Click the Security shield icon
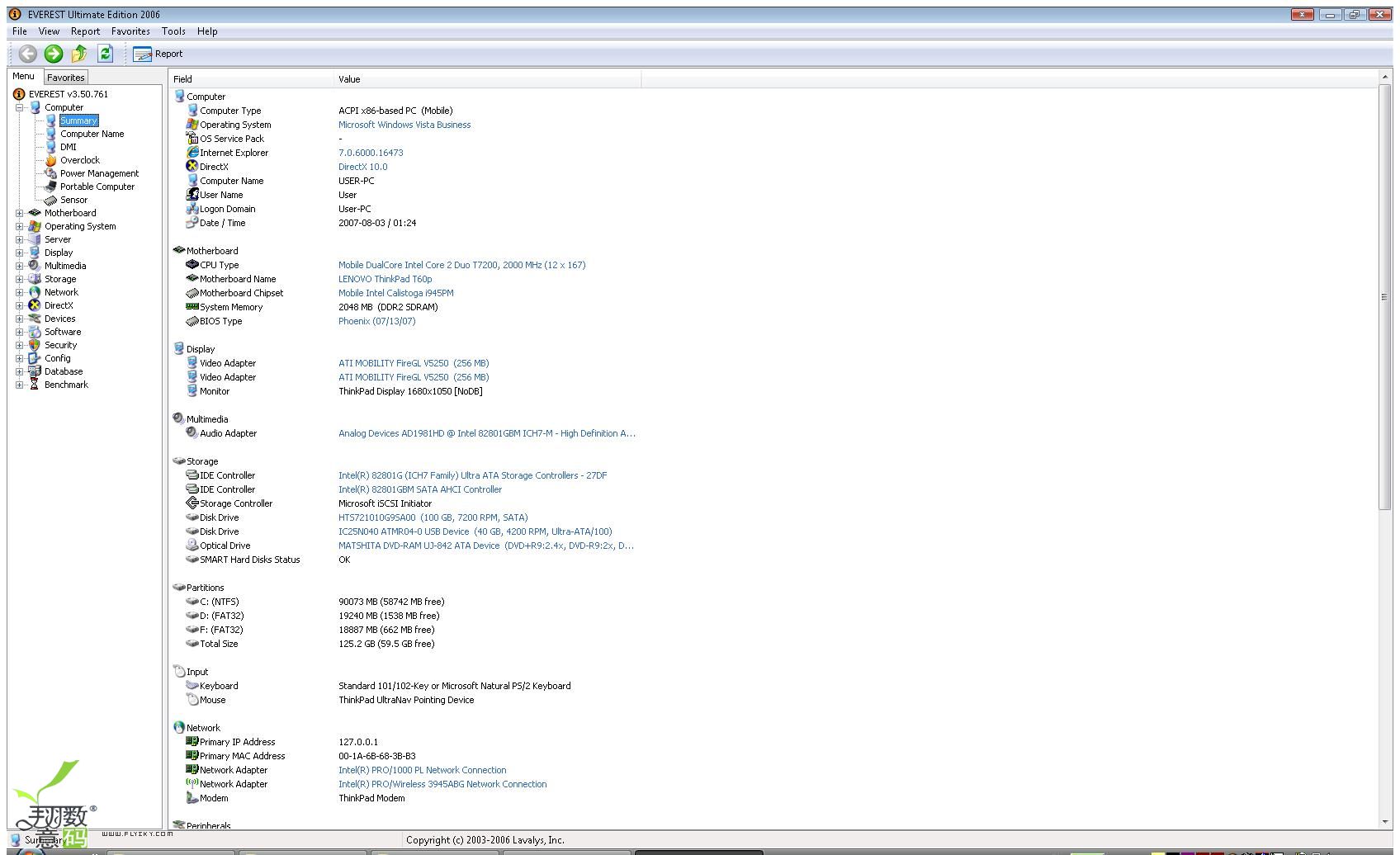1400x855 pixels. (35, 345)
